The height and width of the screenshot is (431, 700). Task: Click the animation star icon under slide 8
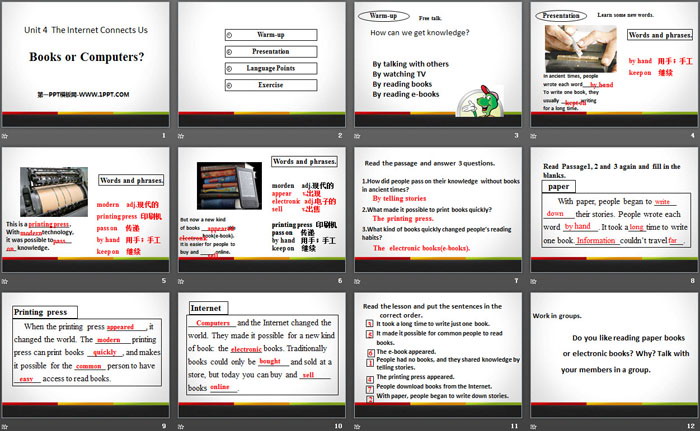(x=533, y=281)
